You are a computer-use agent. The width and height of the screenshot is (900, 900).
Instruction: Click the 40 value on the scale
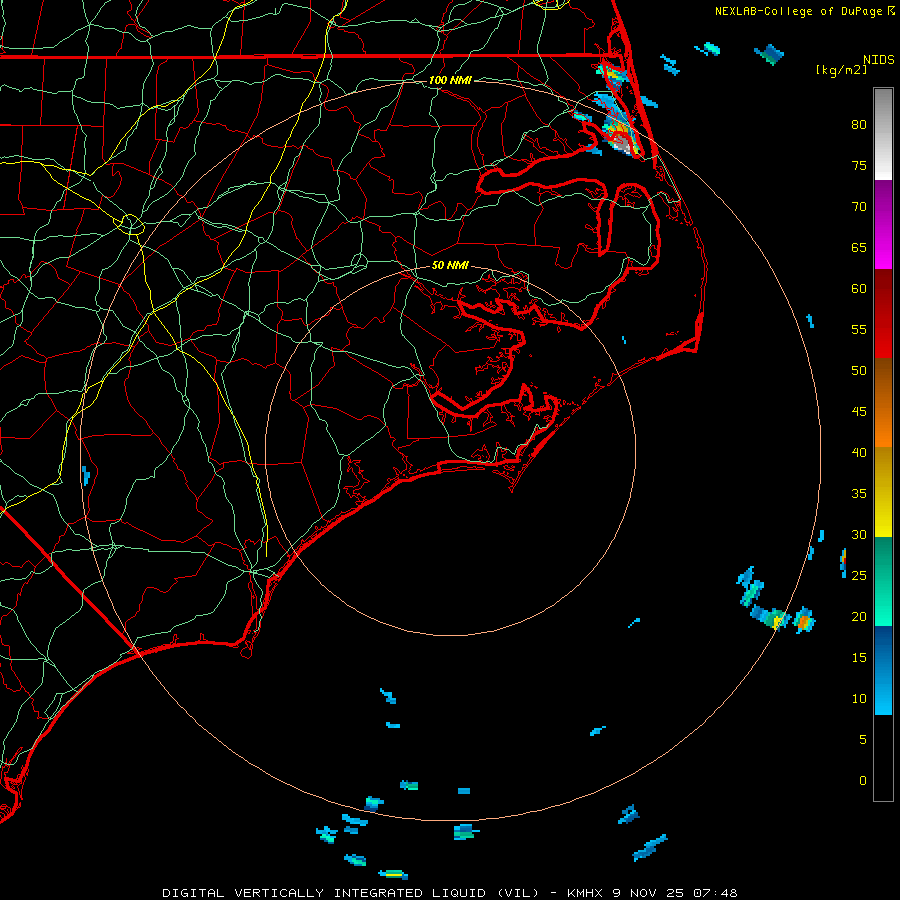[859, 452]
